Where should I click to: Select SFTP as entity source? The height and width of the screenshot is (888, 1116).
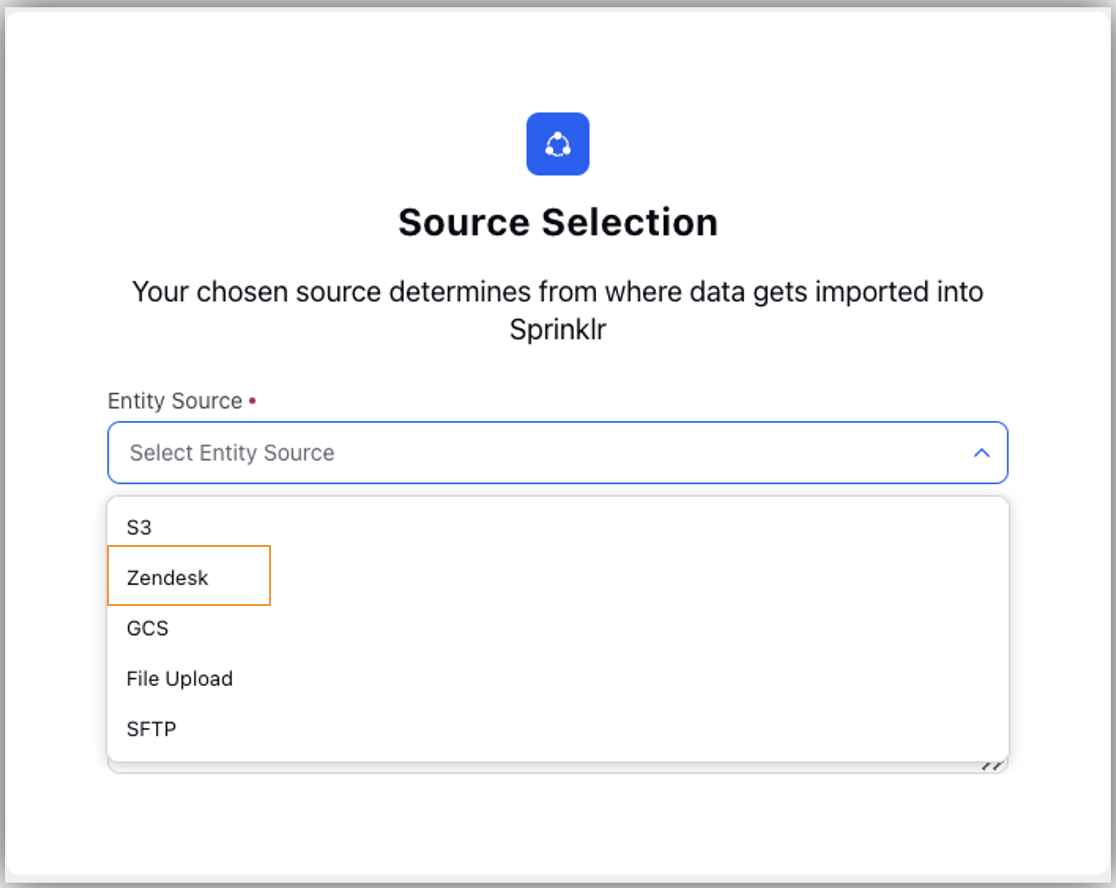point(557,729)
